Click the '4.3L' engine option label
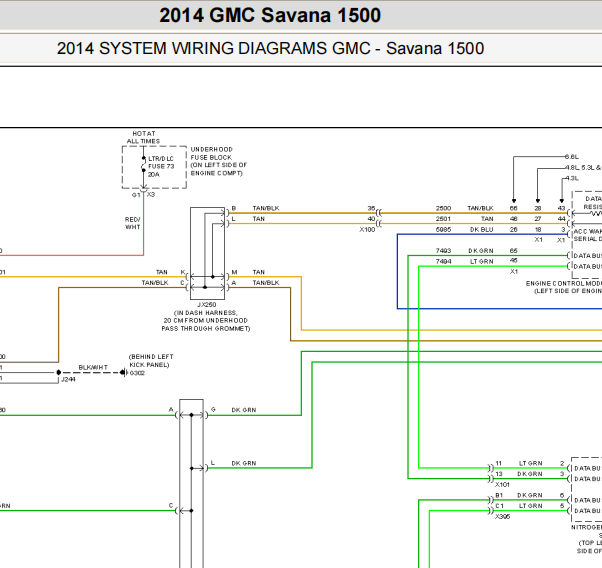 point(571,178)
